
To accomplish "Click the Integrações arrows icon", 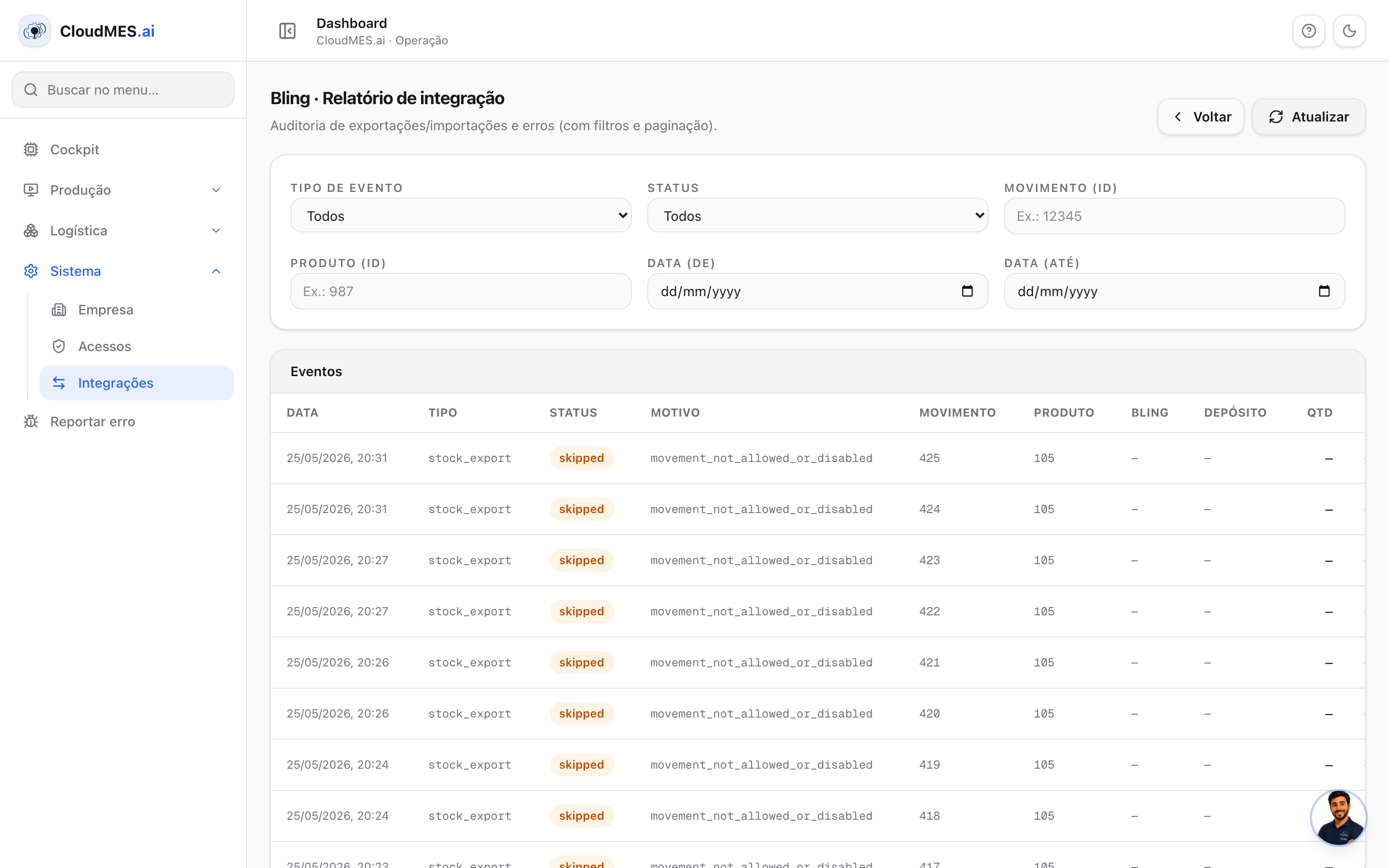I will pos(59,383).
